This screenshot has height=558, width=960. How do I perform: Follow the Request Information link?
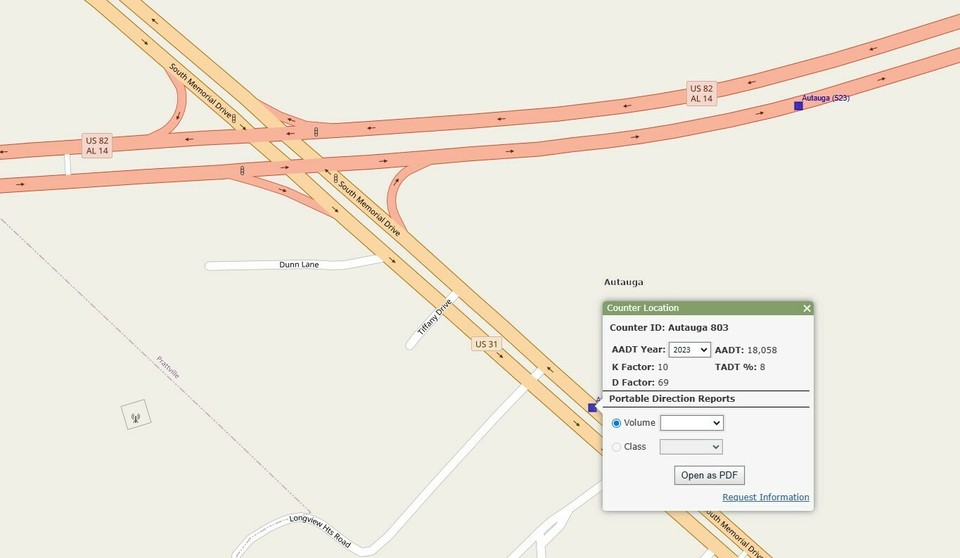[x=765, y=497]
